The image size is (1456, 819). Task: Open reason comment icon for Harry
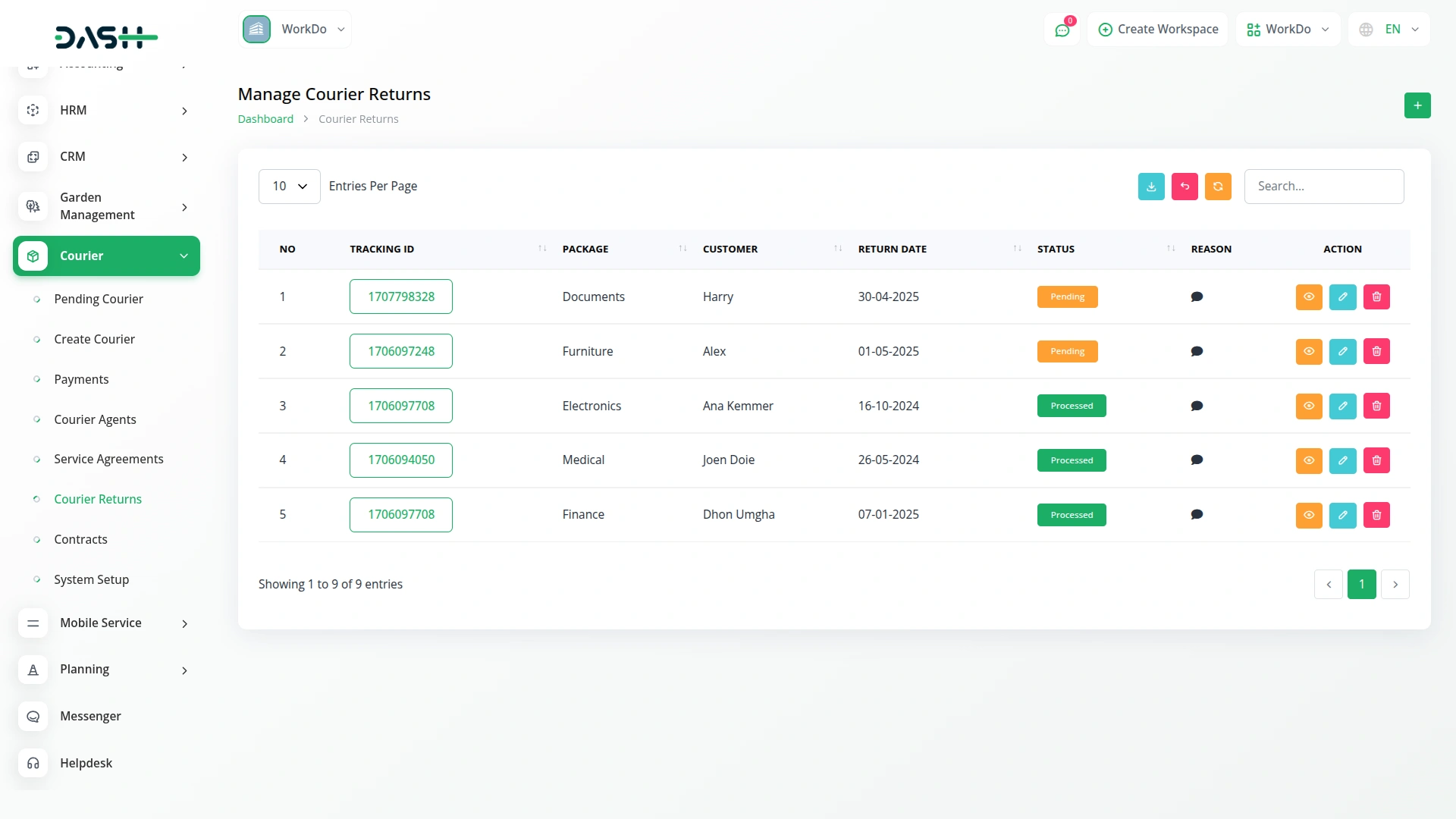point(1197,297)
